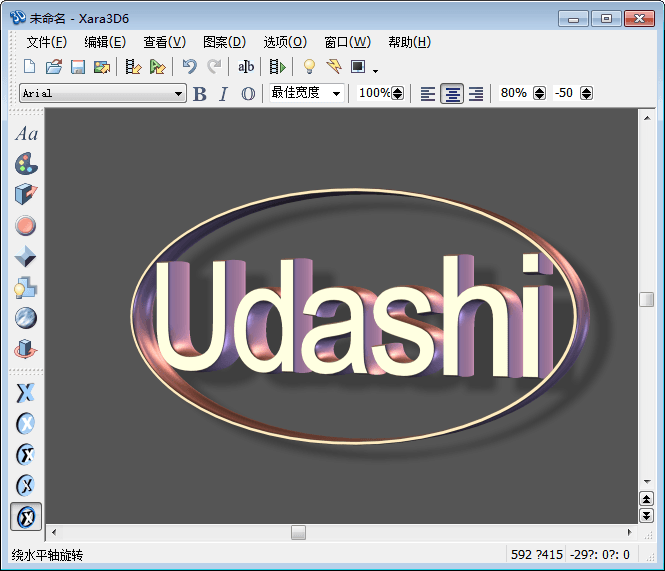Click the undo arrow icon
This screenshot has height=571, width=665.
(189, 67)
